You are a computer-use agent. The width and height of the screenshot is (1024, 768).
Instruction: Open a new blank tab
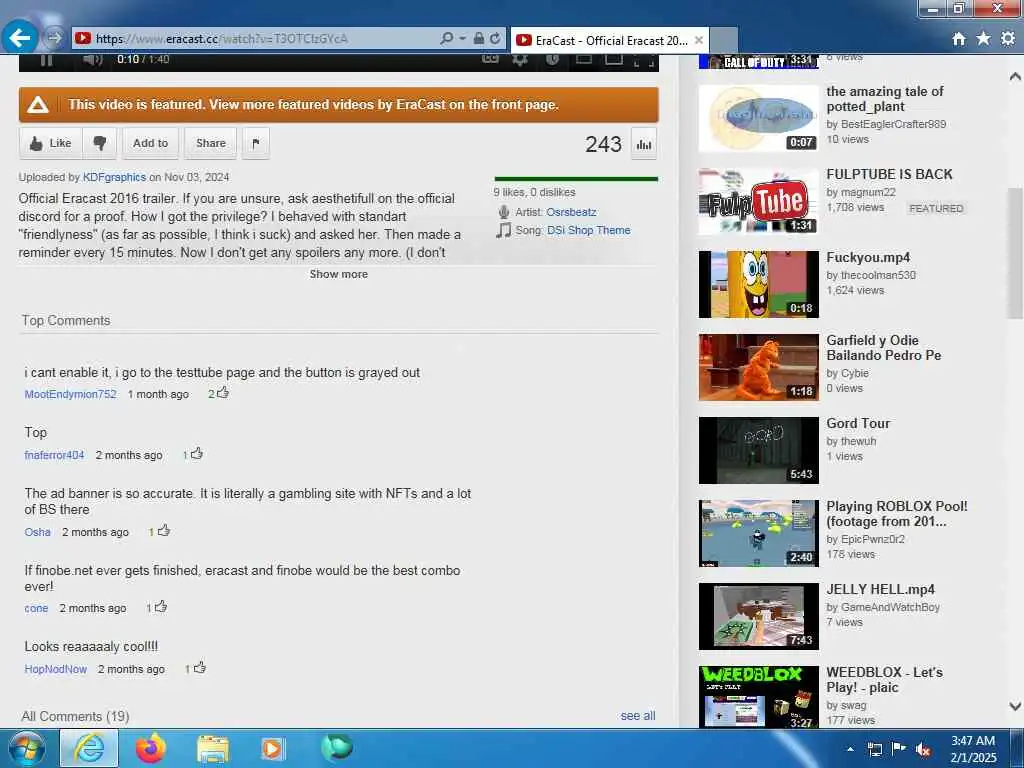point(724,40)
